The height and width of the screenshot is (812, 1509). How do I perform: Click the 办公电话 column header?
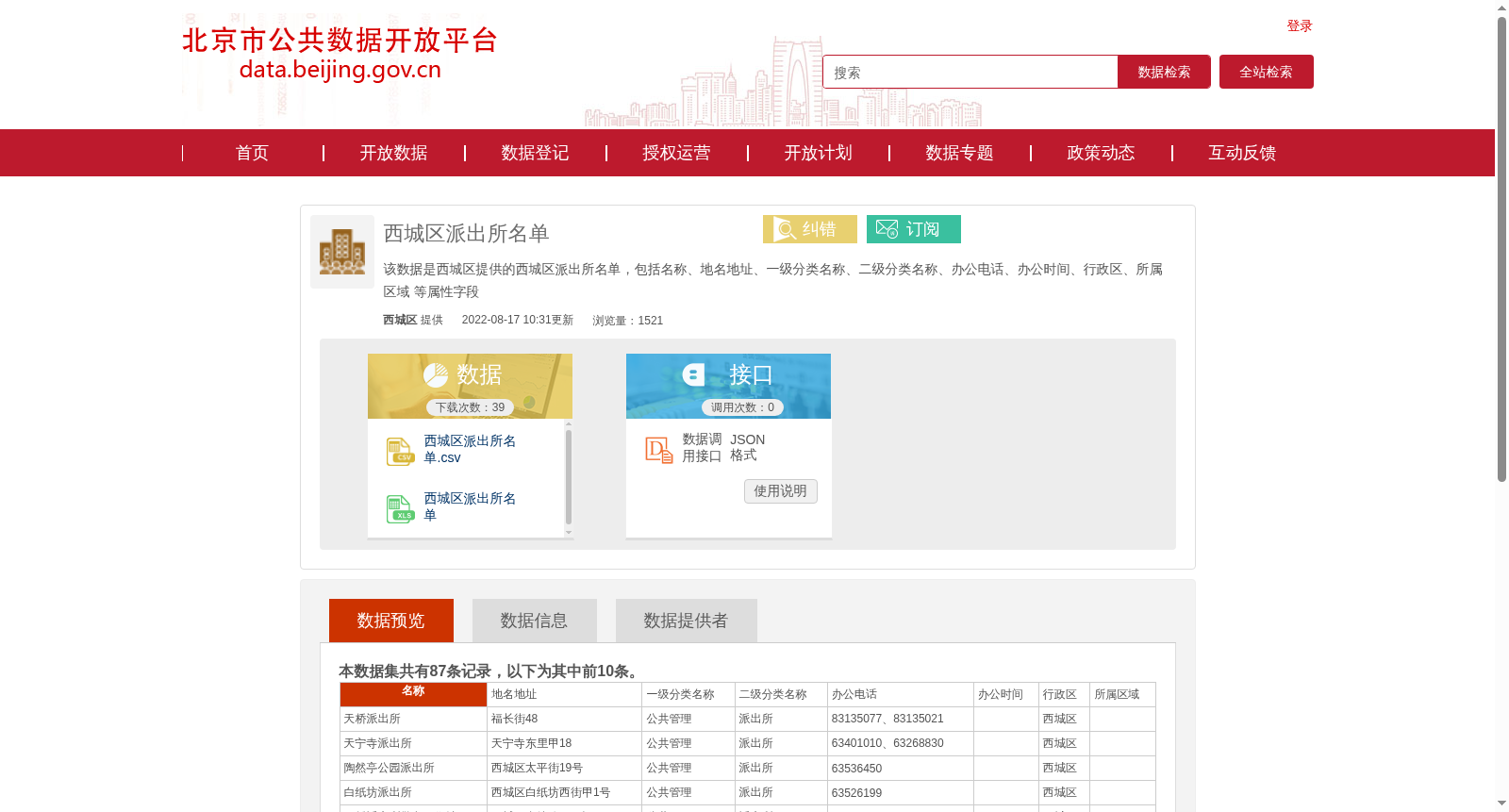901,695
